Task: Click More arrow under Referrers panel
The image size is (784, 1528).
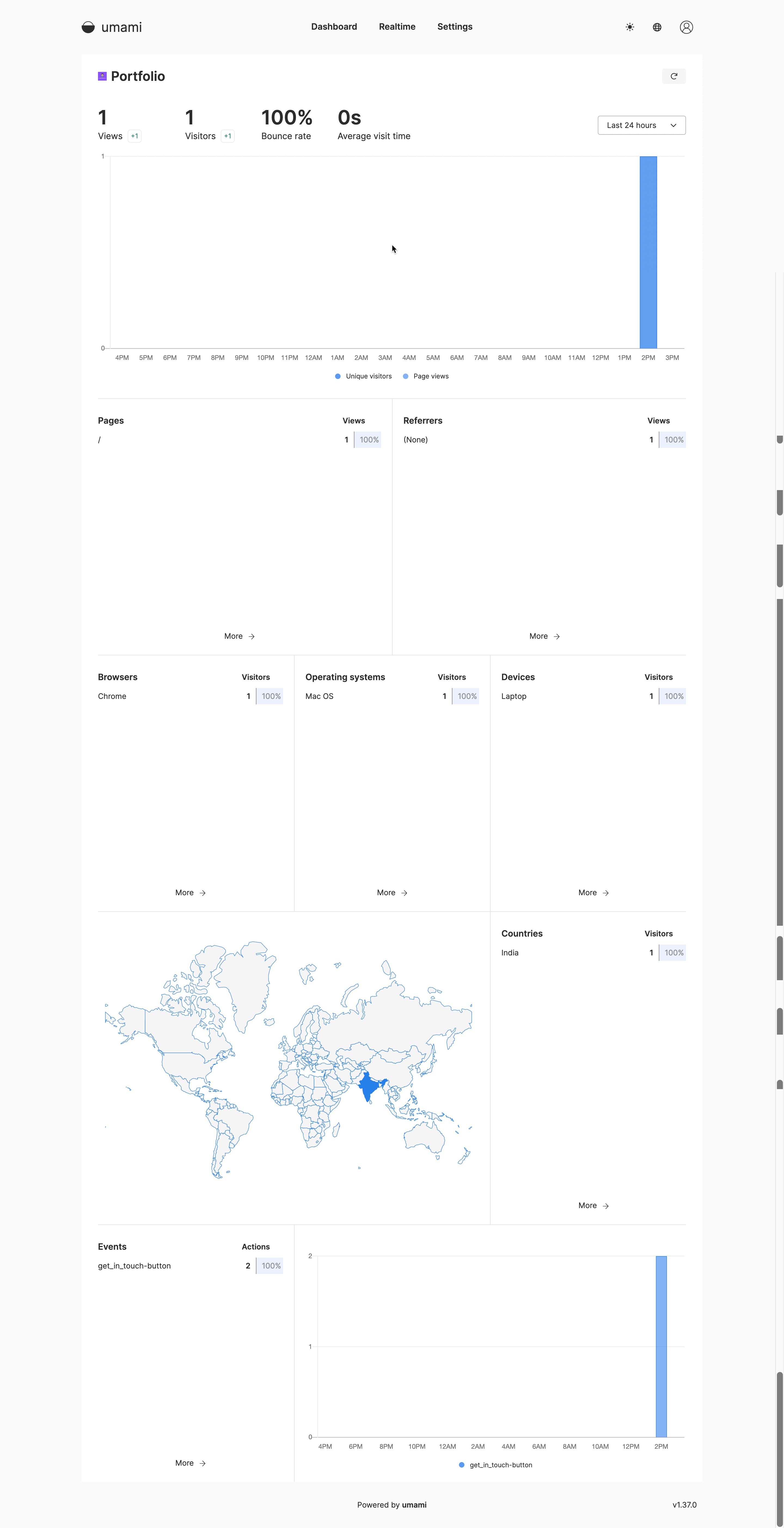Action: [544, 636]
